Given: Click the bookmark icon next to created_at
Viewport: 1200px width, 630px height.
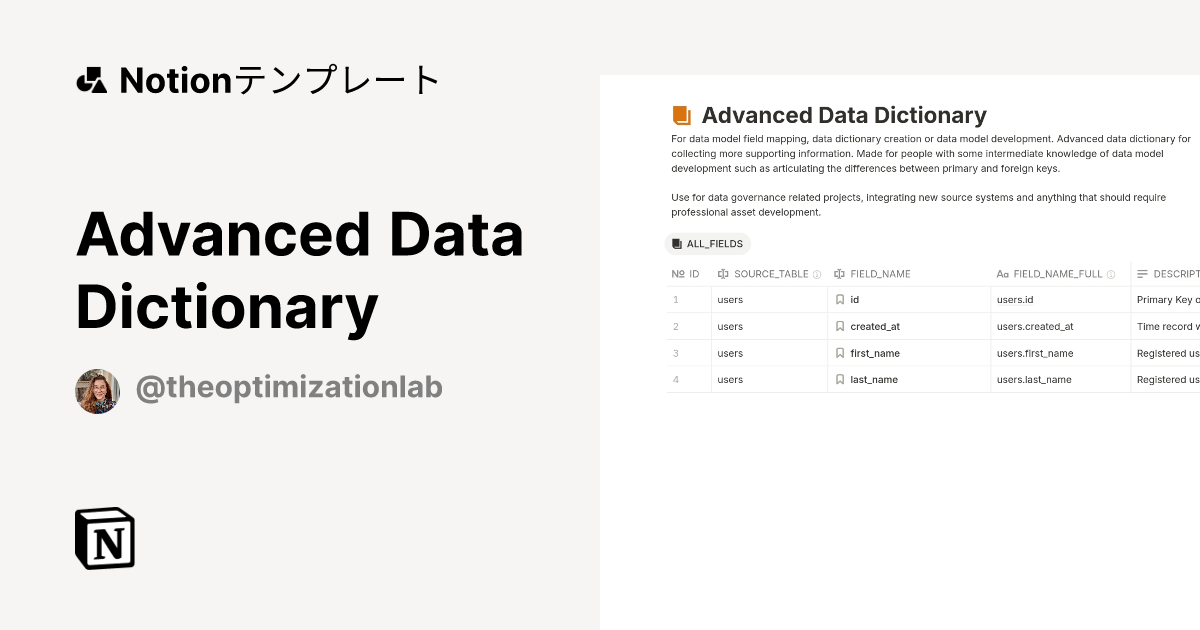Looking at the screenshot, I should 839,326.
